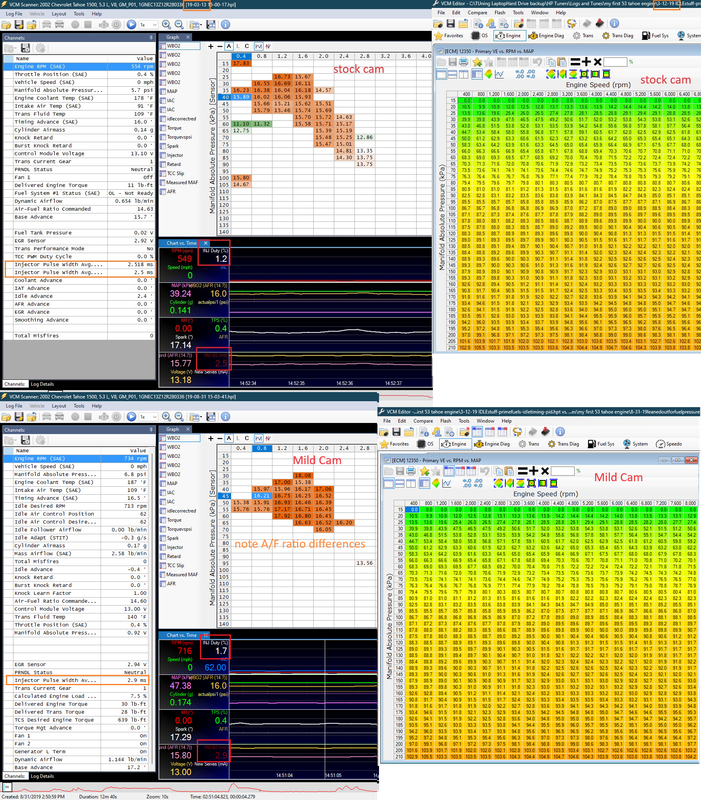701x800 pixels.
Task: Start log playback in bottom VCM Scanner
Action: coord(131,416)
